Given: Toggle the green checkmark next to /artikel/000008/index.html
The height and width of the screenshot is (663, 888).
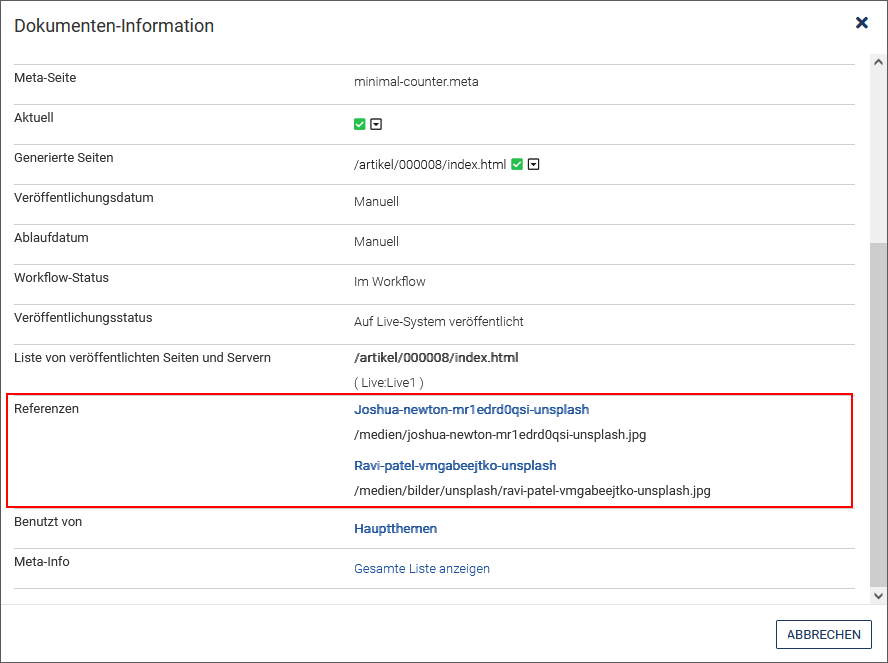Looking at the screenshot, I should point(516,164).
